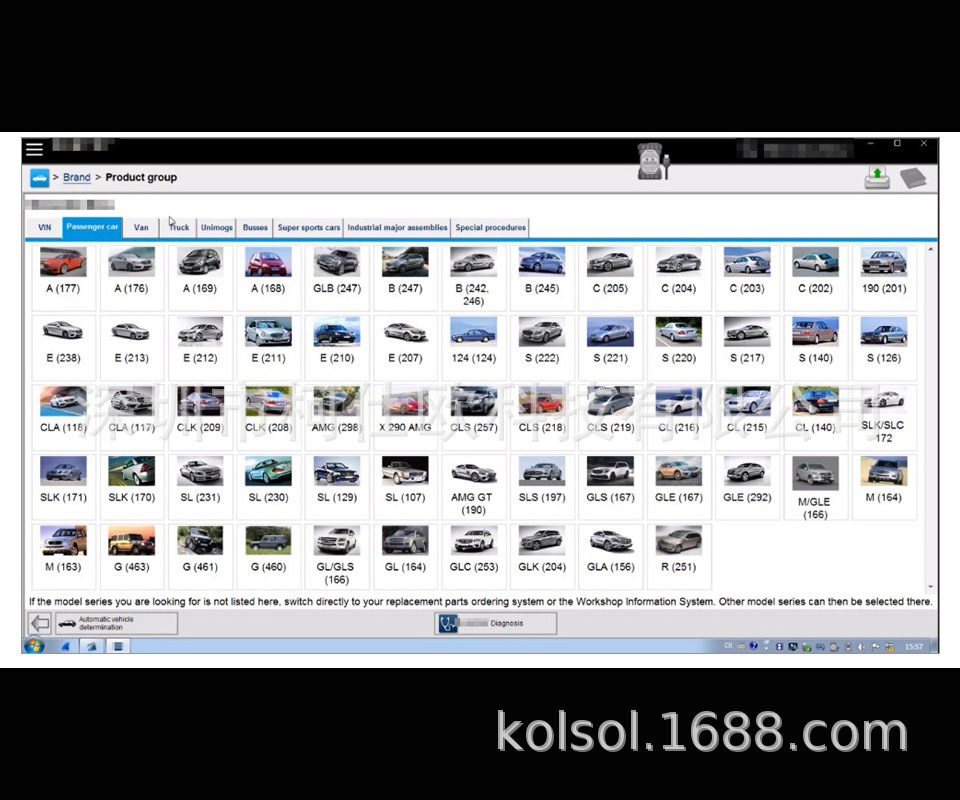The height and width of the screenshot is (800, 960).
Task: Click the green upload arrow icon
Action: click(877, 178)
